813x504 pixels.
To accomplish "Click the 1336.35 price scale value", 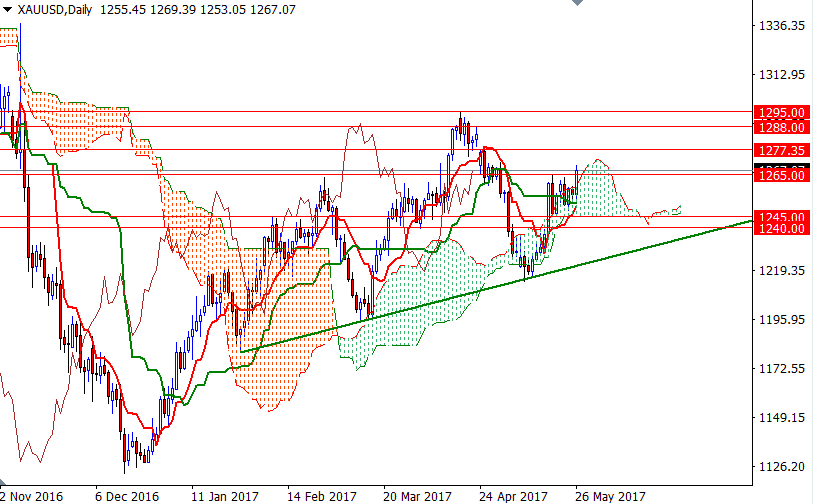I will pyautogui.click(x=782, y=25).
